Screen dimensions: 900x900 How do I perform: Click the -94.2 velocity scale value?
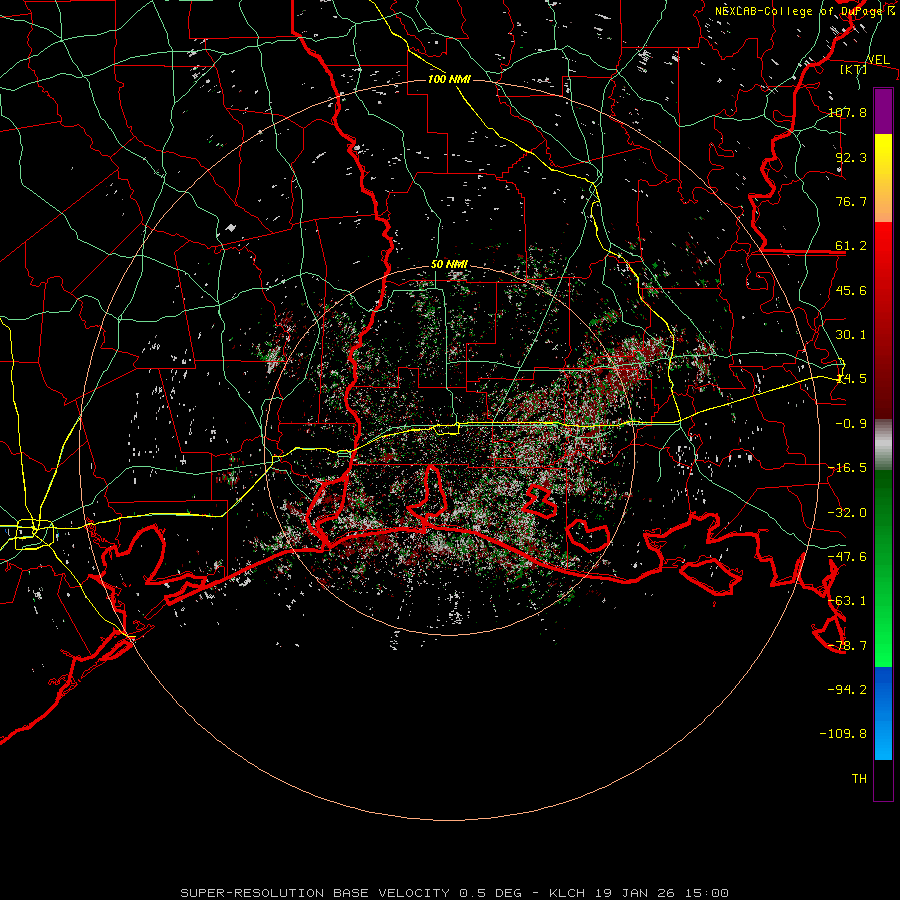click(x=847, y=690)
